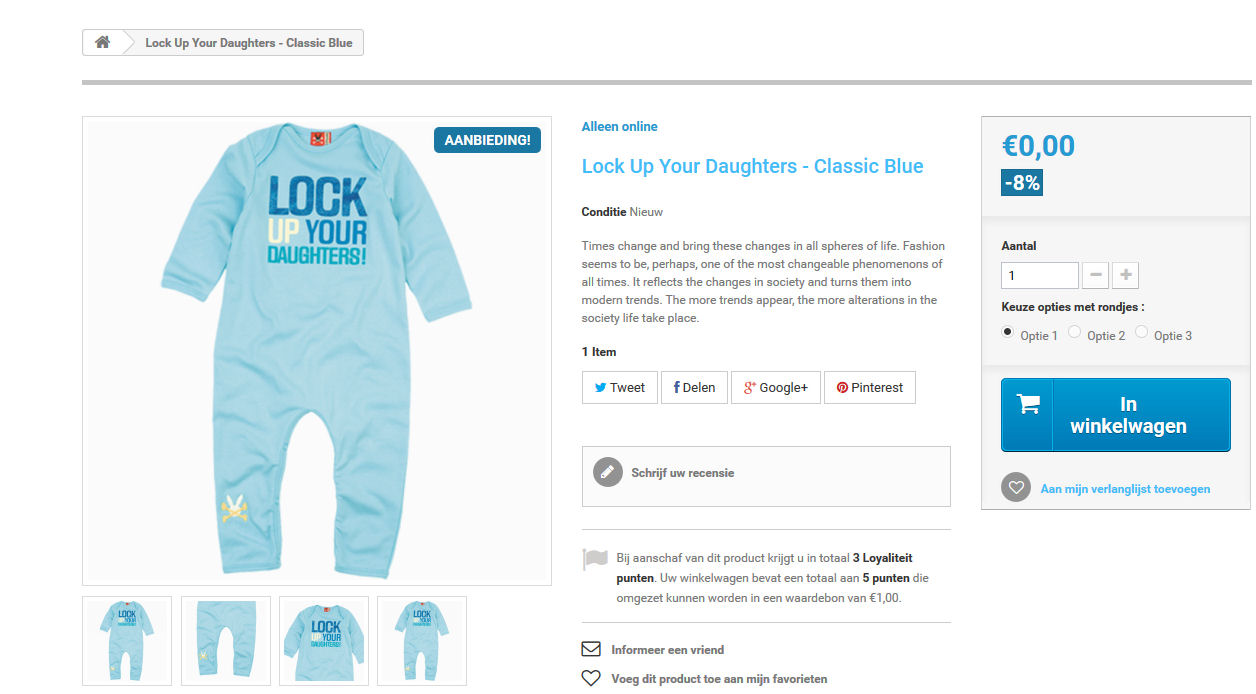Screen dimensions: 1256x694
Task: Click the heart icon for verlanglijst
Action: click(x=1016, y=488)
